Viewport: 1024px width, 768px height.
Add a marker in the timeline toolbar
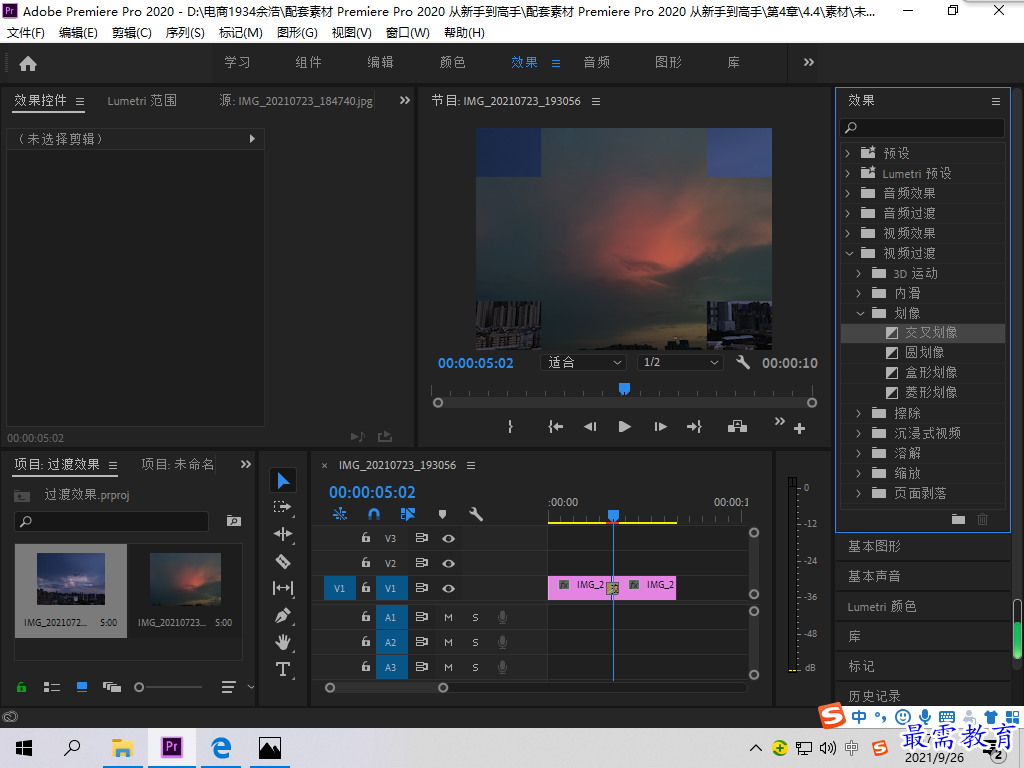(443, 515)
